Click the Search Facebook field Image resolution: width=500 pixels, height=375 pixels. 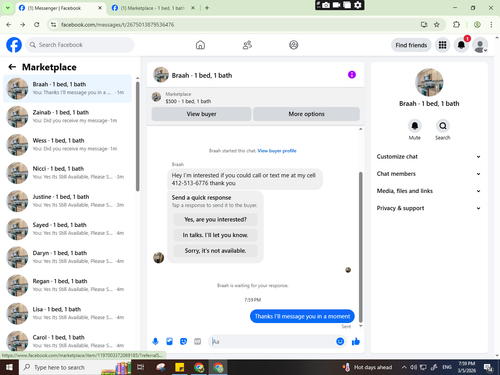(x=80, y=45)
